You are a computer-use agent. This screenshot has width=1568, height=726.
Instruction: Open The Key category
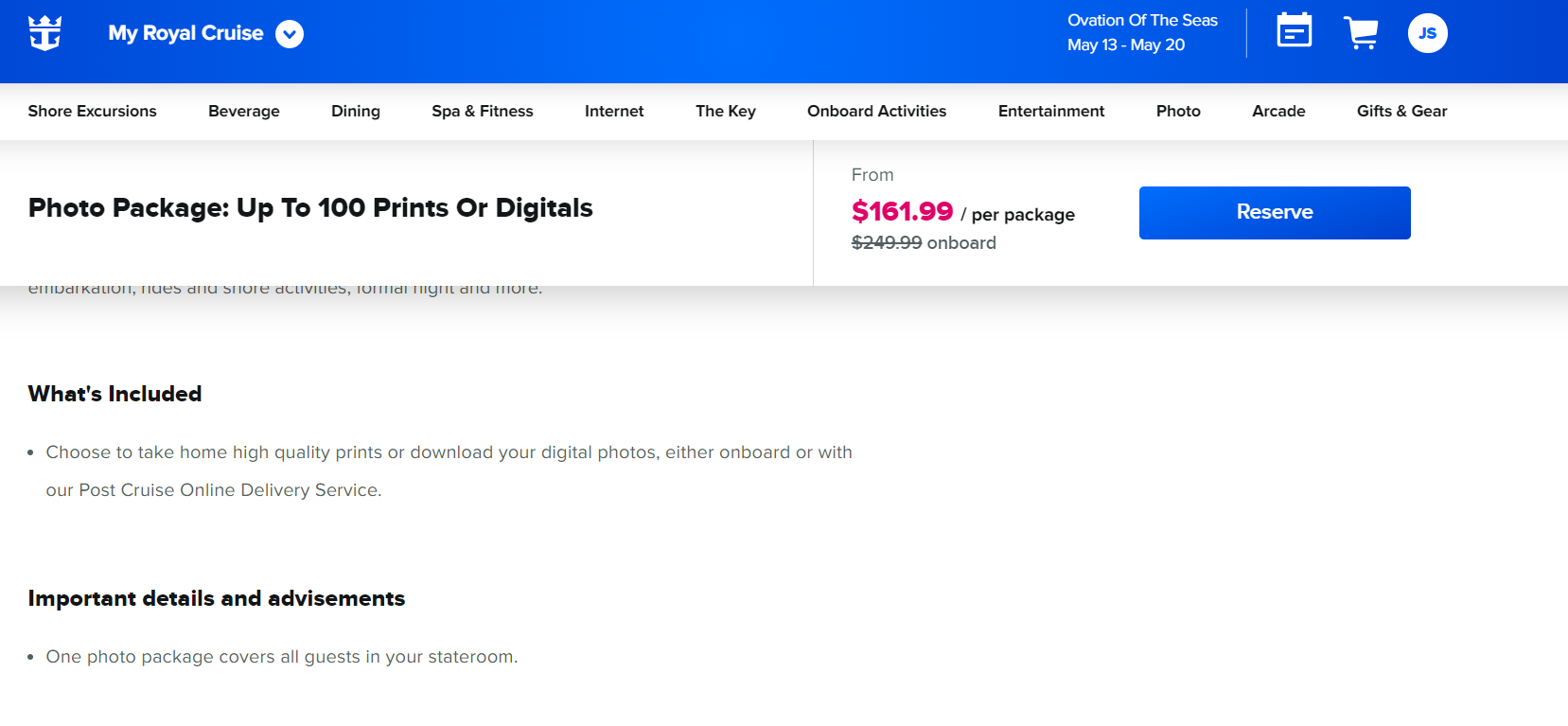[x=726, y=111]
